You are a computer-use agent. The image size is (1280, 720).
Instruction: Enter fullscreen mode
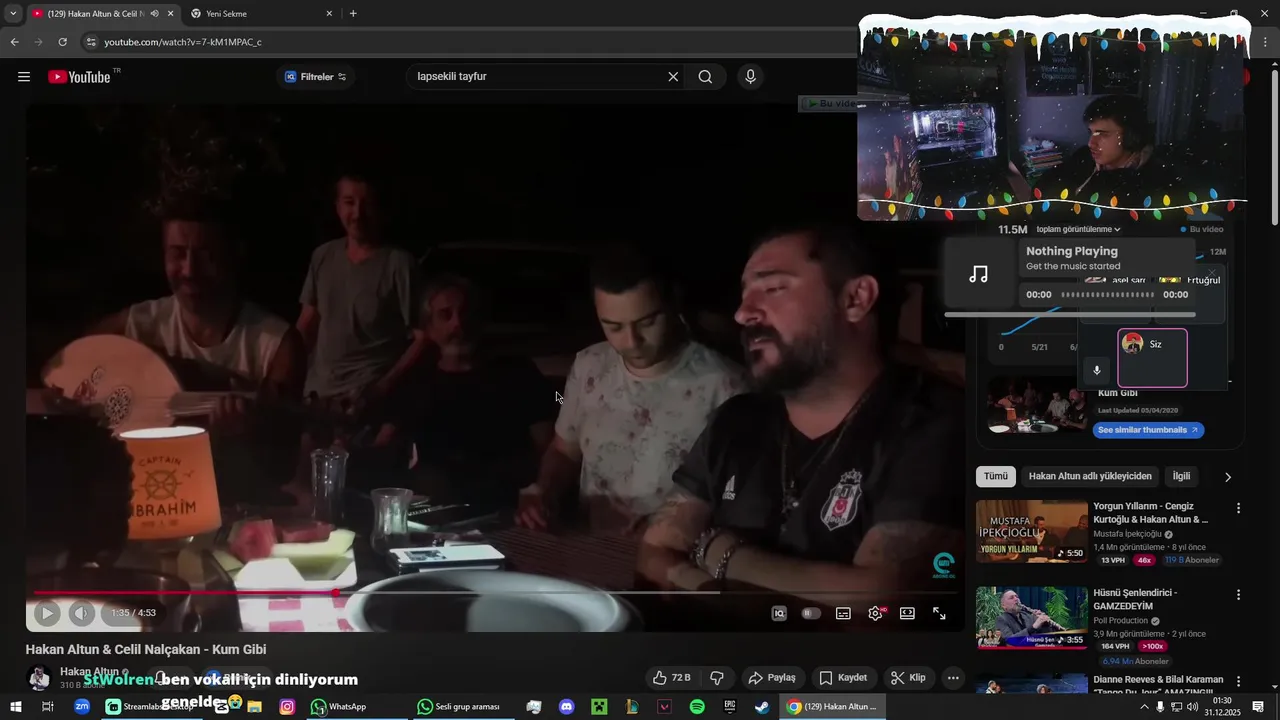click(939, 613)
